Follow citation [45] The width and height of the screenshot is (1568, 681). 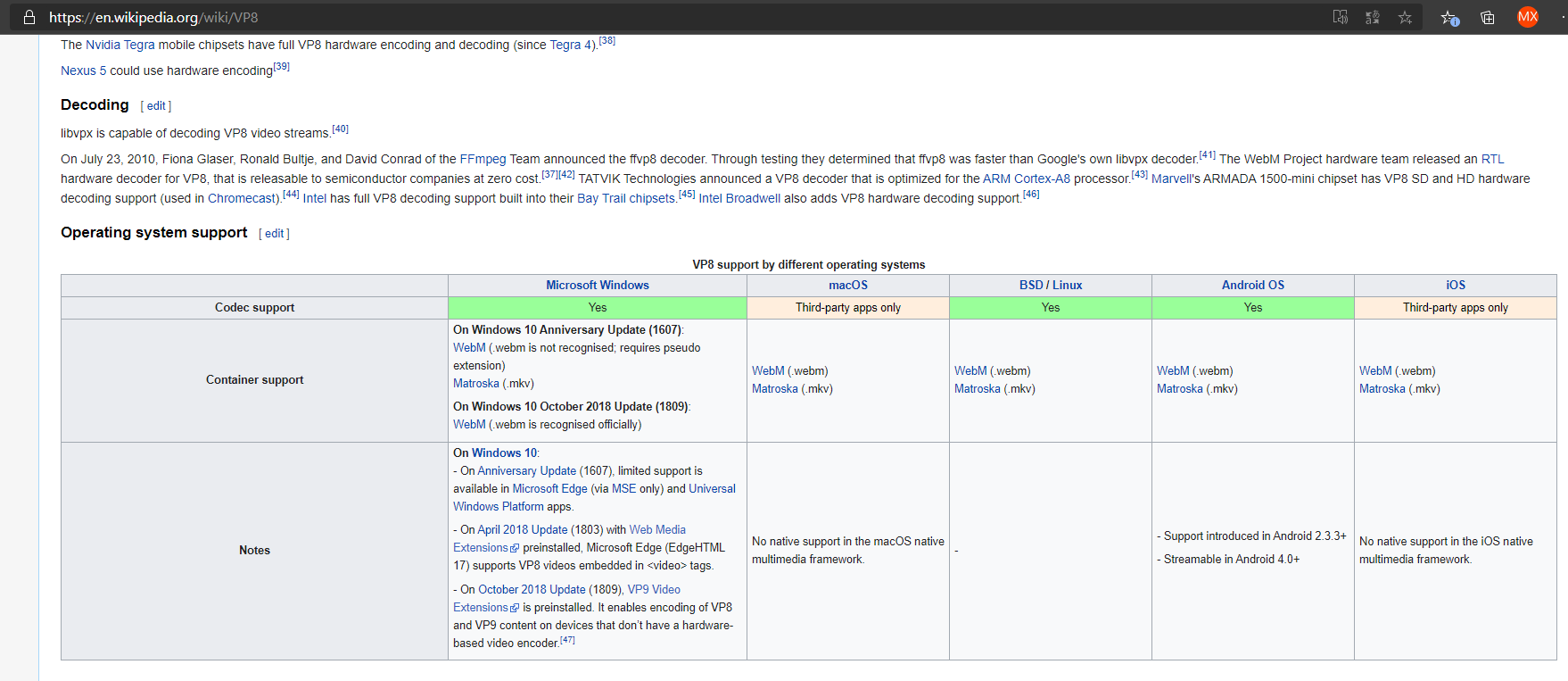(687, 195)
